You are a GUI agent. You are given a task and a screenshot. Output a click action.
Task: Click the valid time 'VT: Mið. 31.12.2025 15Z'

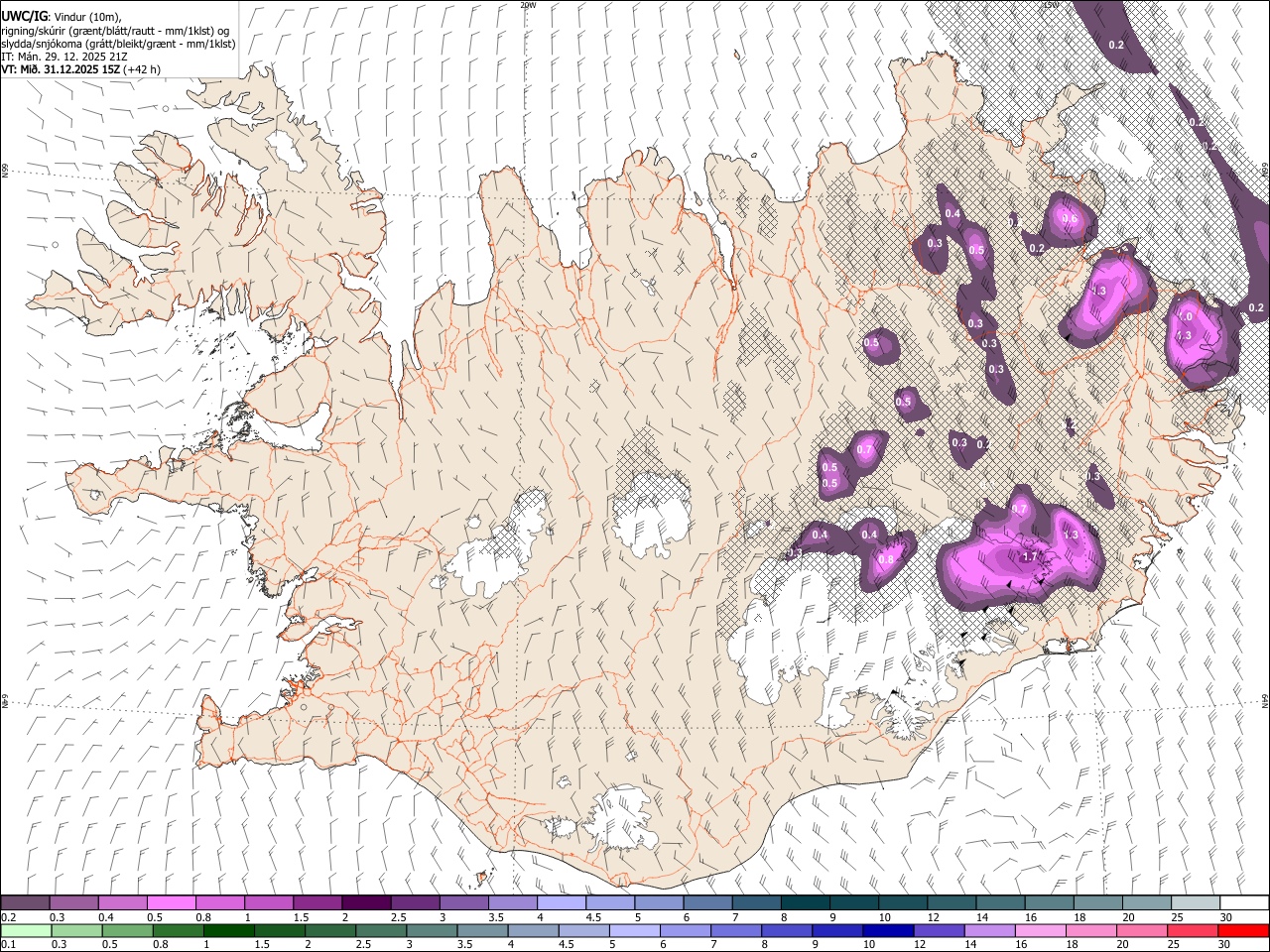(62, 69)
